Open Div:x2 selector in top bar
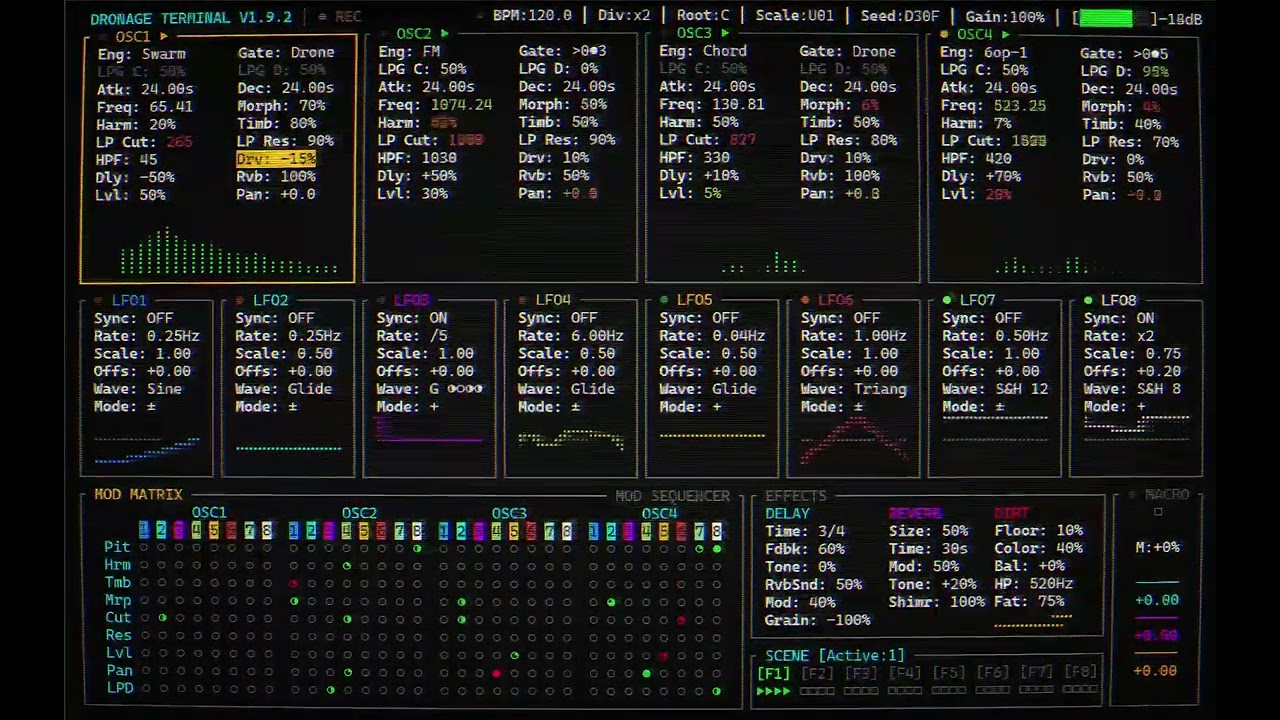1280x720 pixels. point(624,16)
